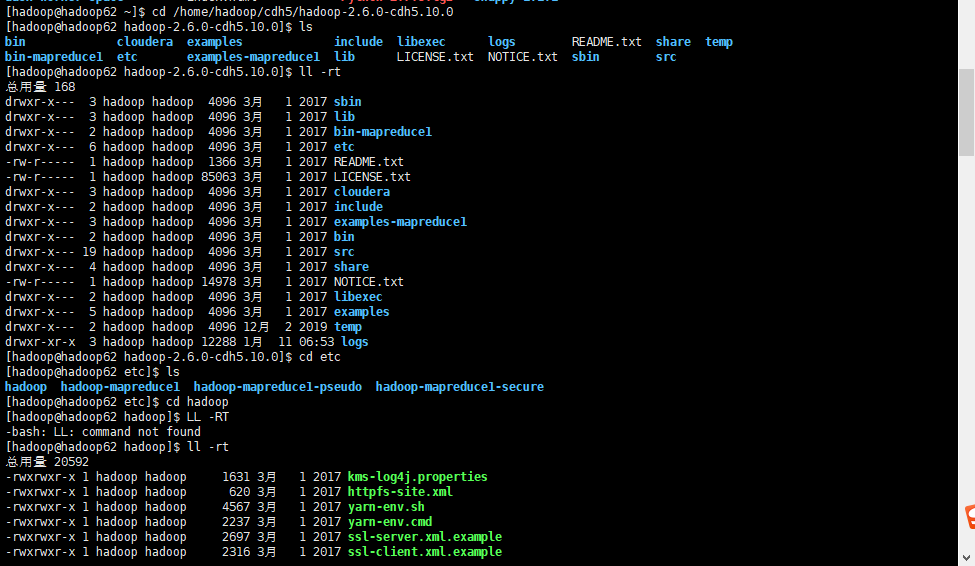
Task: Click the hadoop-mapreduce1-secure directory name
Action: 460,387
